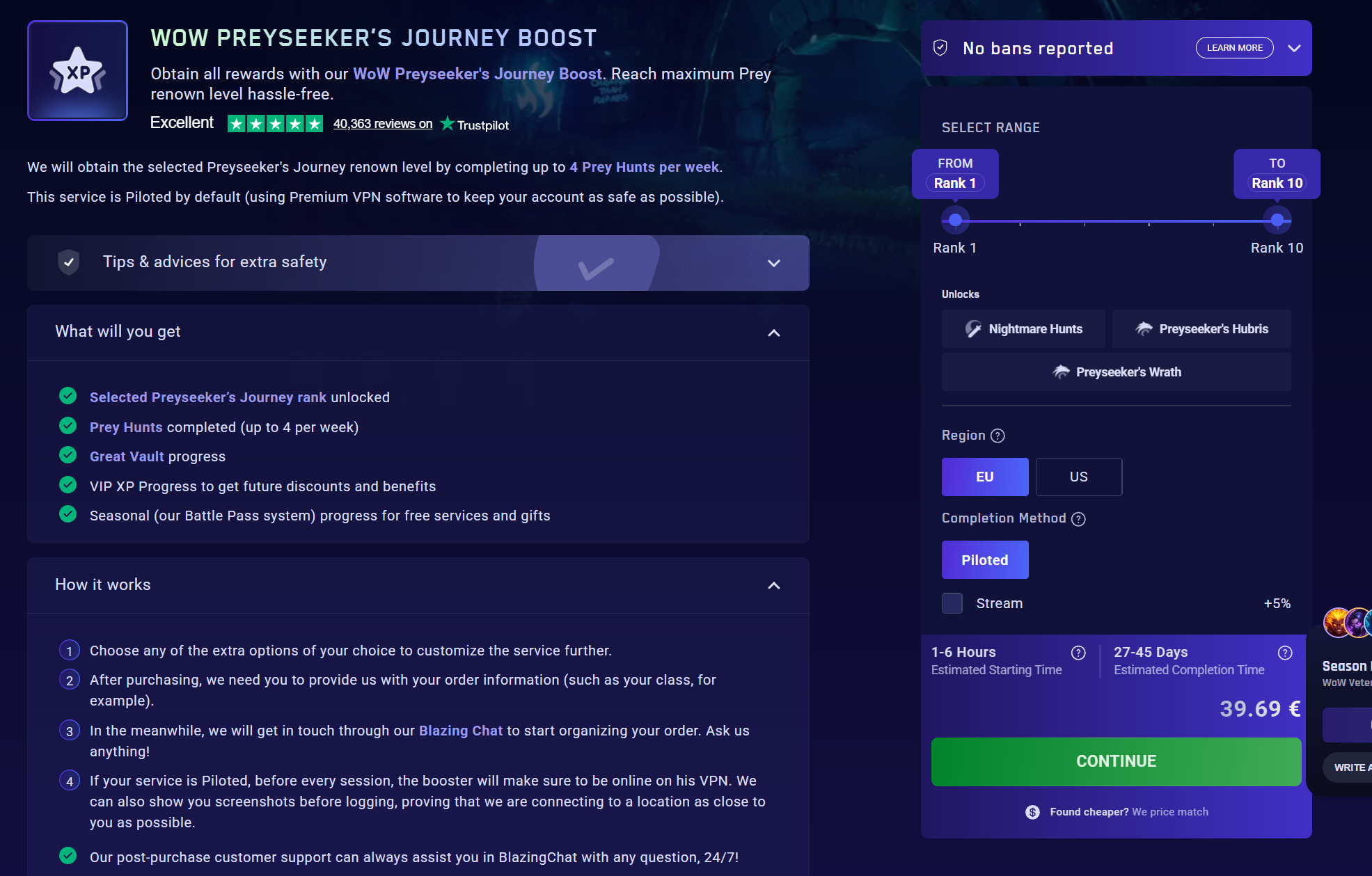Screen dimensions: 1372x876
Task: Click the step 4 number circle
Action: click(69, 781)
